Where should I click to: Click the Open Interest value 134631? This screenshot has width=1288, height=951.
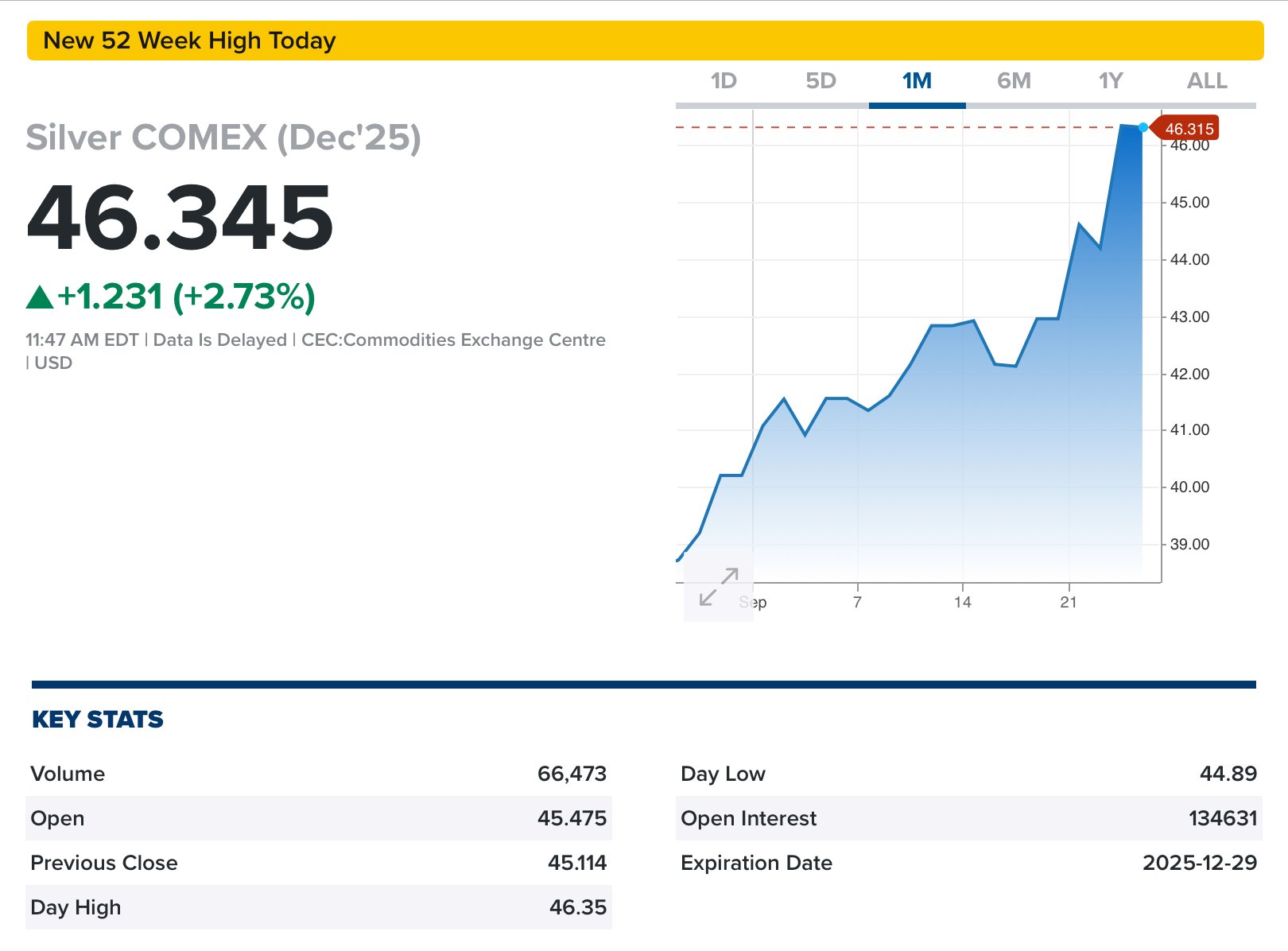tap(1223, 818)
